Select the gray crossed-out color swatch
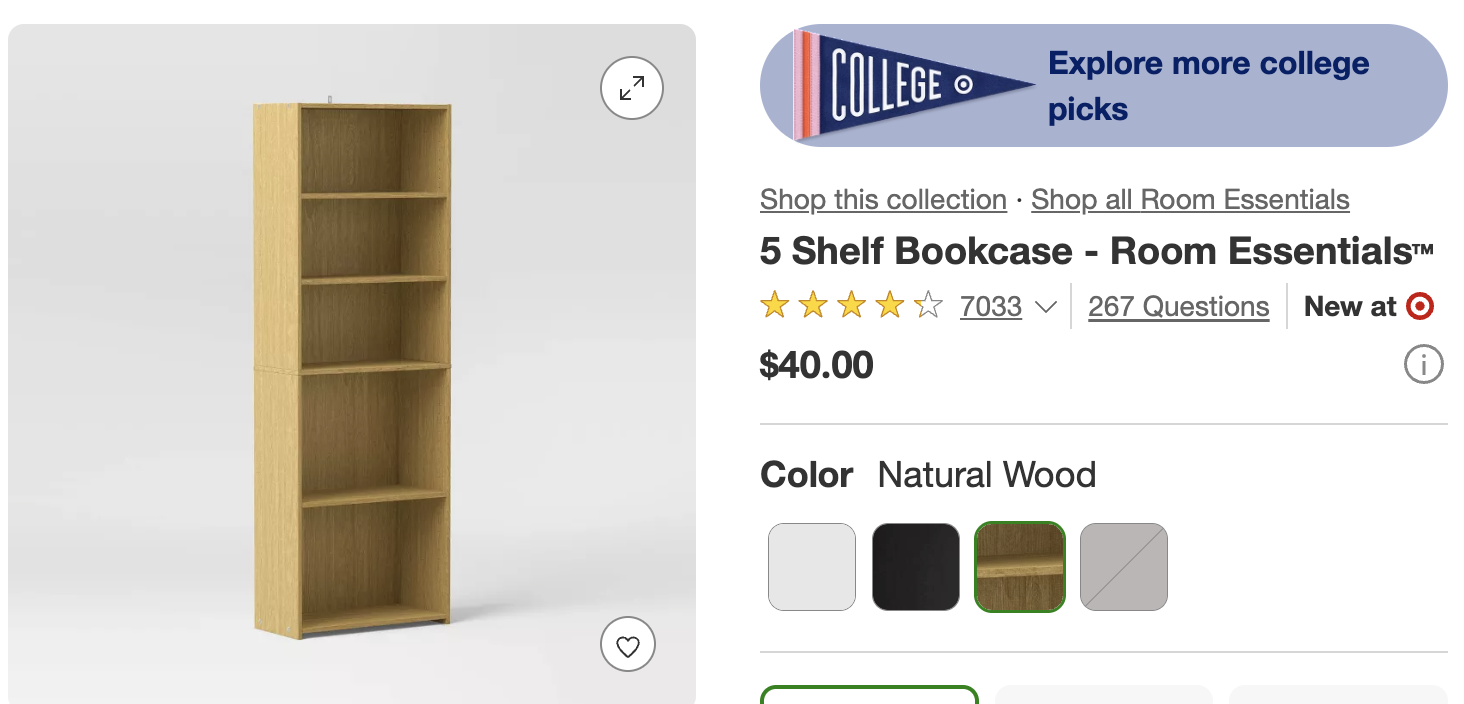The width and height of the screenshot is (1464, 704). [1124, 567]
